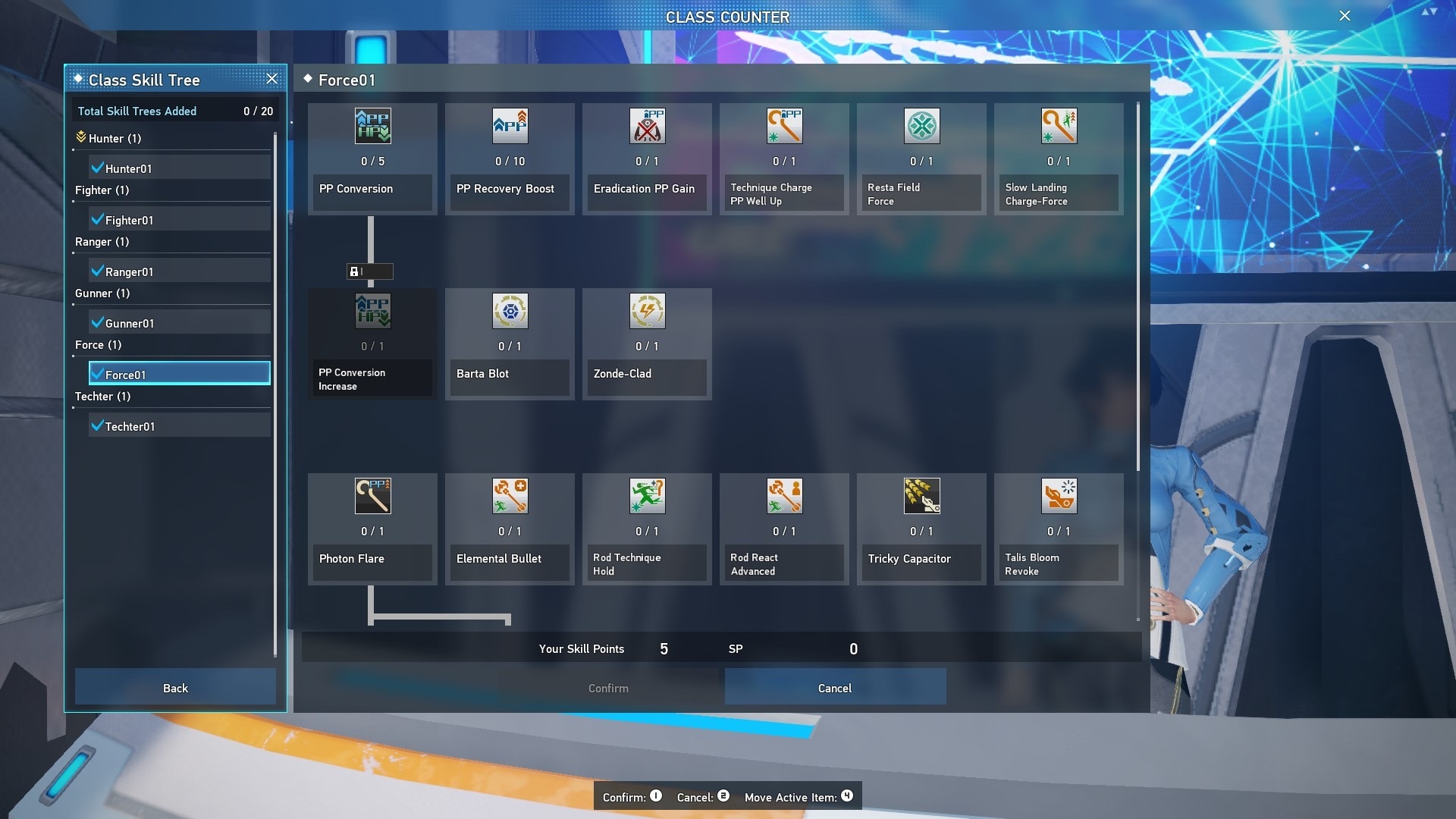This screenshot has height=819, width=1456.
Task: Click the Back button
Action: pos(175,688)
